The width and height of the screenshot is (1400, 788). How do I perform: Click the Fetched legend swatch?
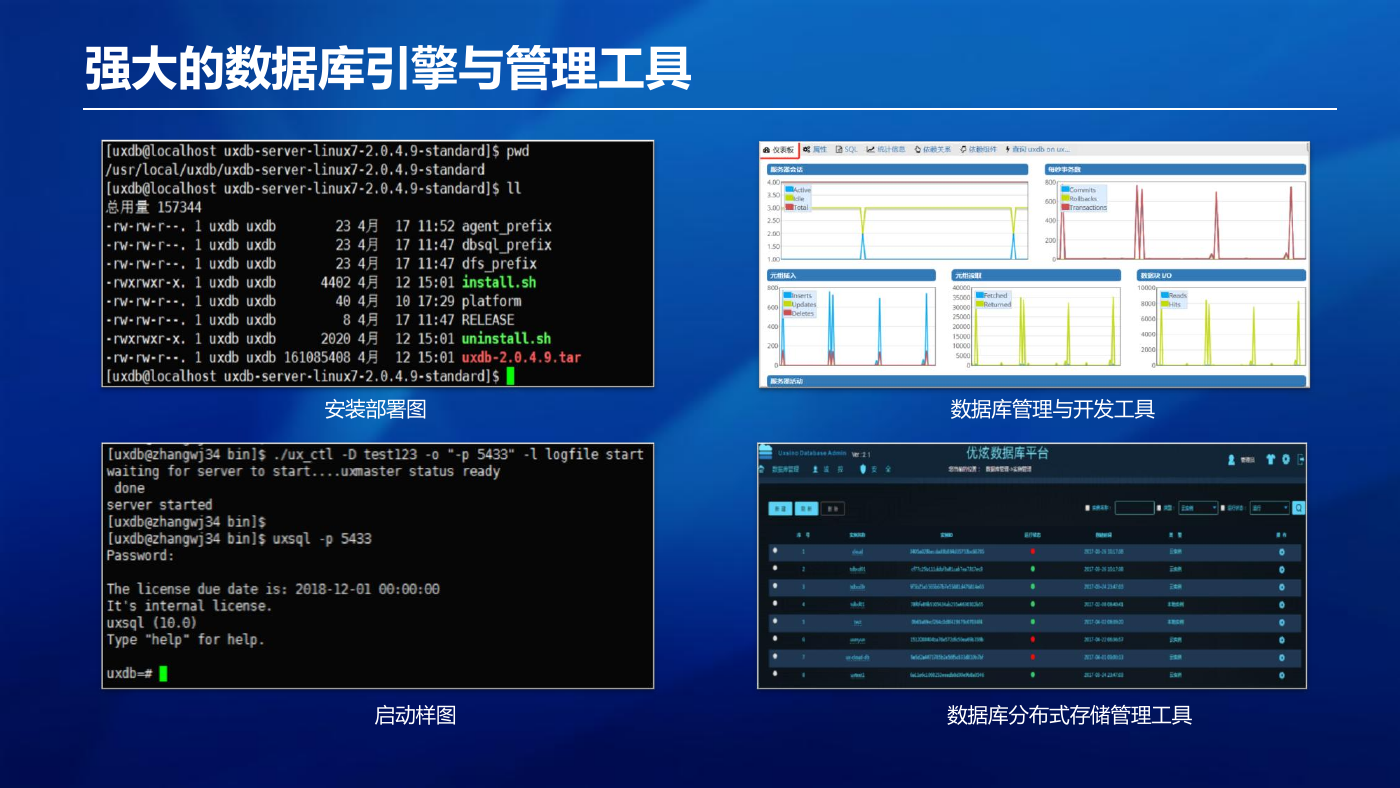pos(980,295)
